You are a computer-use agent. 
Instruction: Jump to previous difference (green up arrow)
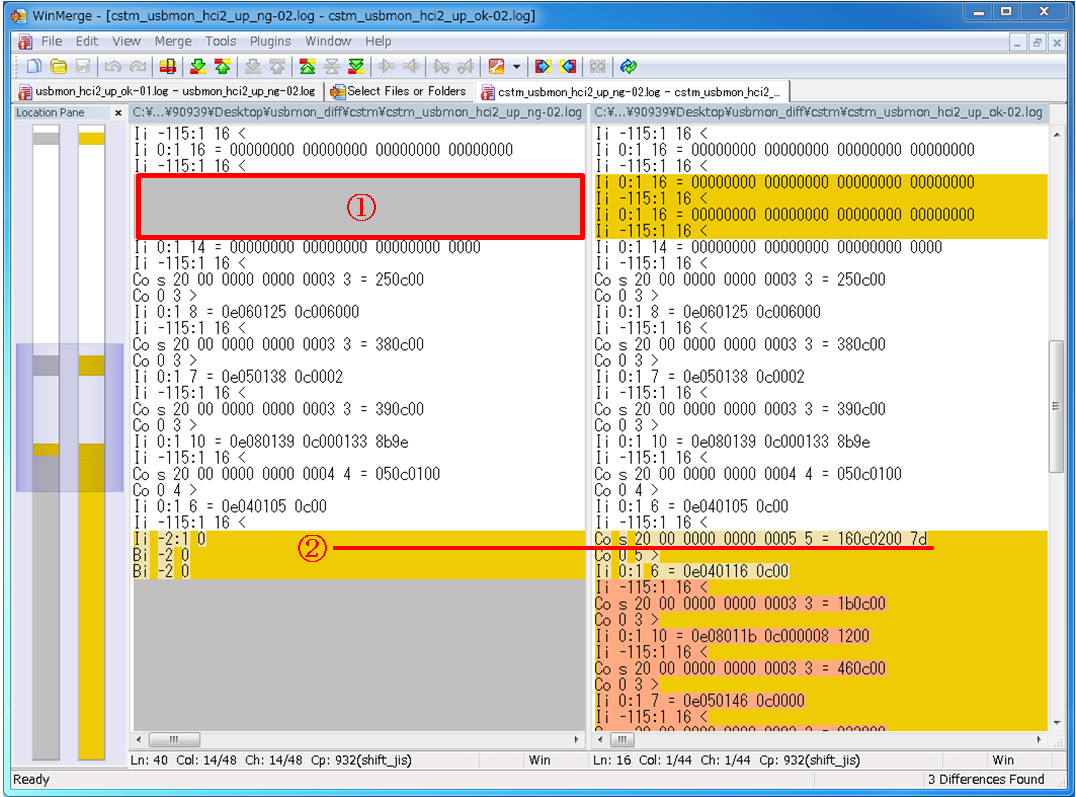click(222, 67)
